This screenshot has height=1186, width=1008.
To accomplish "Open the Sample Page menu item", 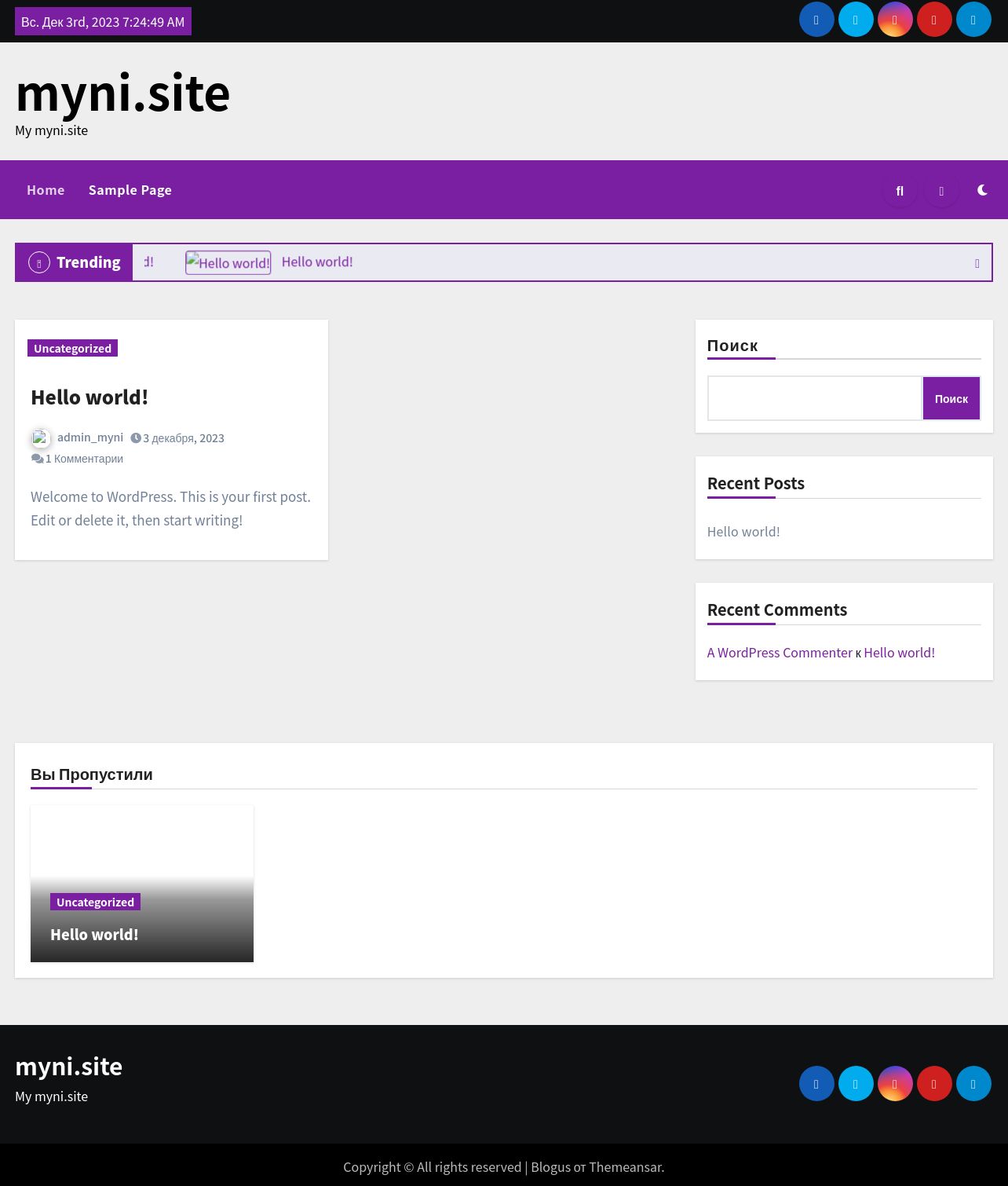I will (130, 190).
